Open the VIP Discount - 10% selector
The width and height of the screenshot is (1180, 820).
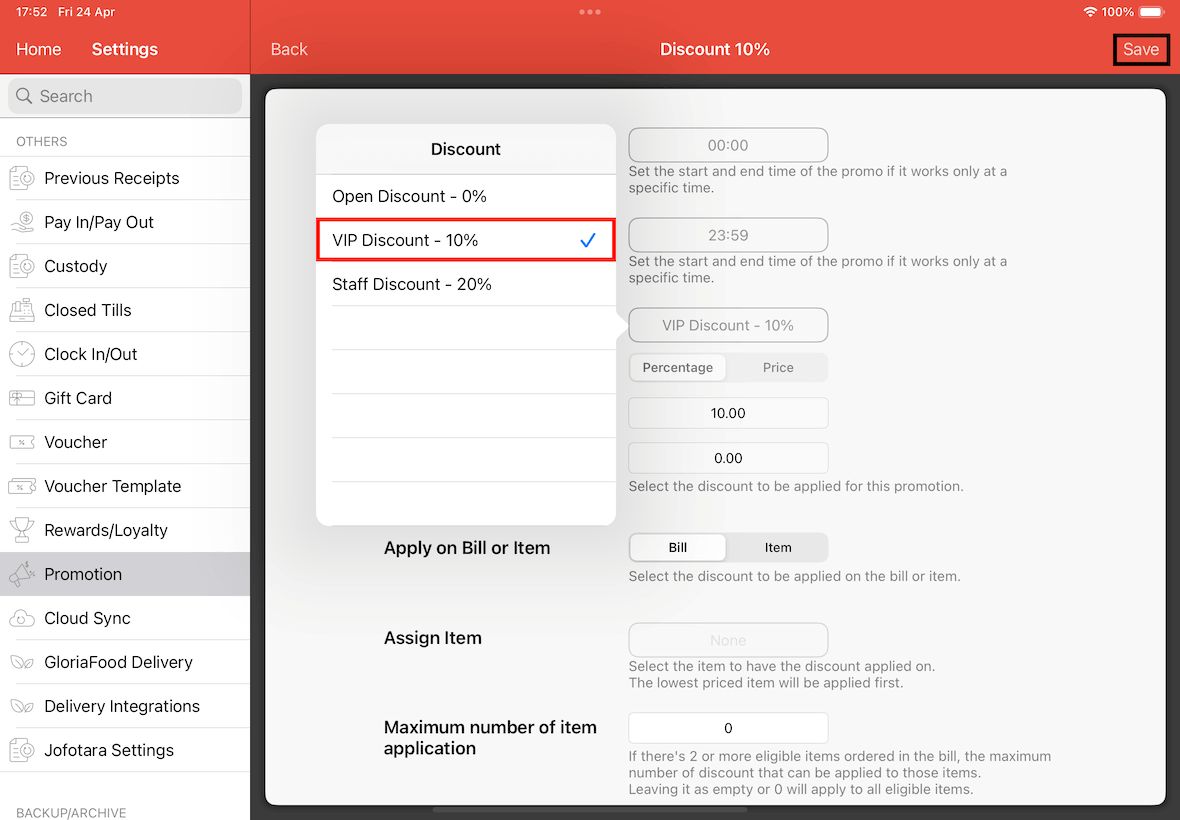tap(728, 325)
